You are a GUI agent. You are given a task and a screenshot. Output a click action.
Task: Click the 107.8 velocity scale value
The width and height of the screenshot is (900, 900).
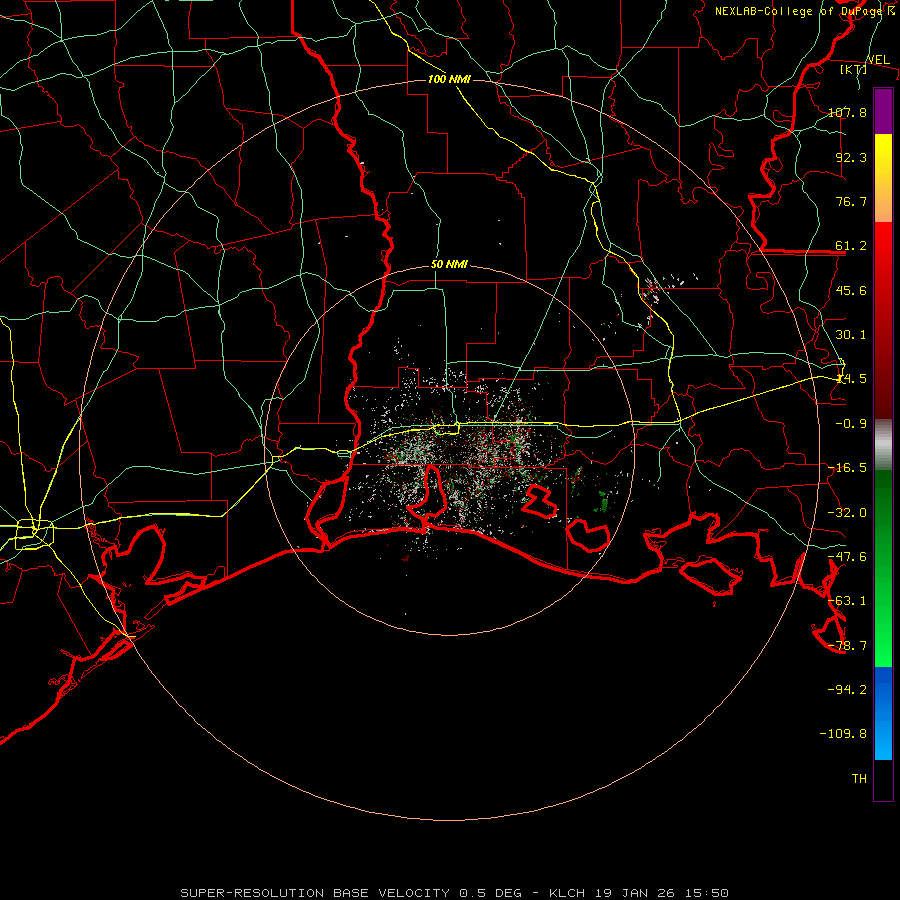pyautogui.click(x=848, y=112)
